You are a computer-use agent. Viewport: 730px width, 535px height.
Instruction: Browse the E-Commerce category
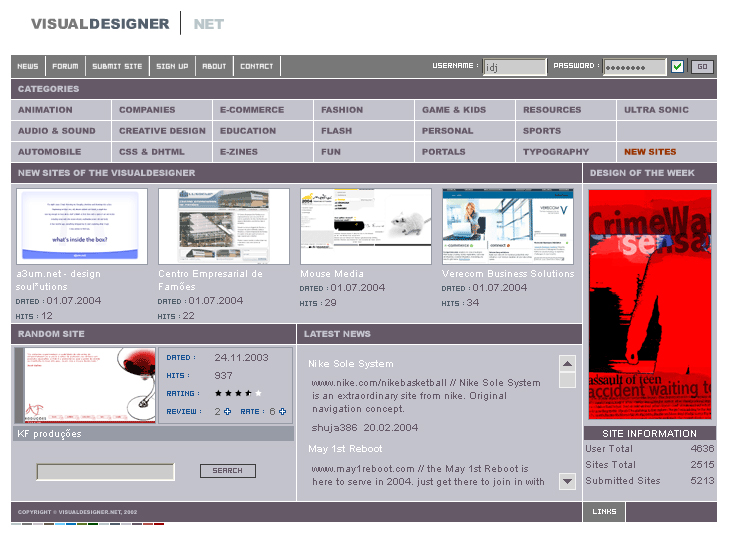(252, 110)
